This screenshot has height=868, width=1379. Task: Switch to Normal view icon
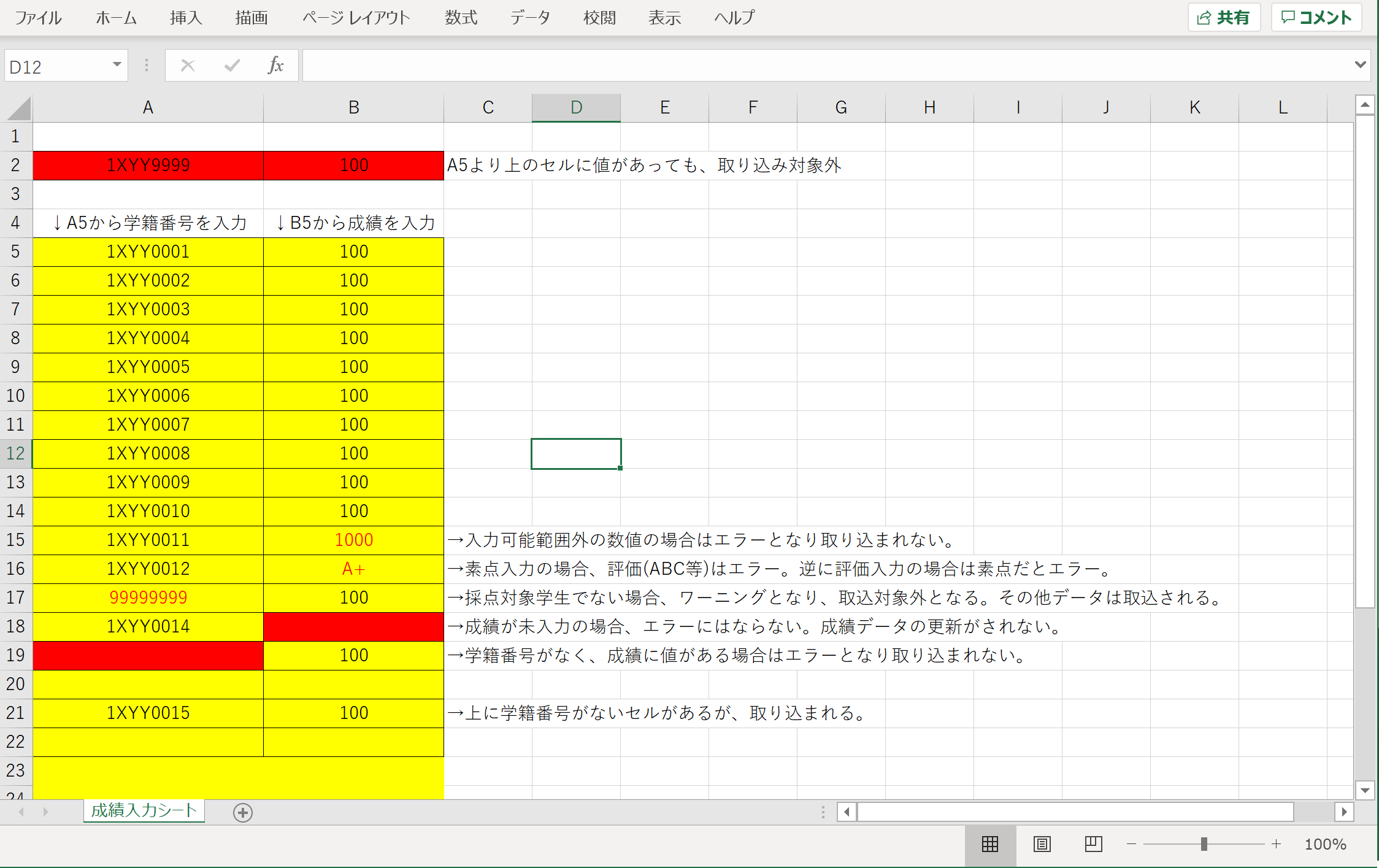coord(990,844)
